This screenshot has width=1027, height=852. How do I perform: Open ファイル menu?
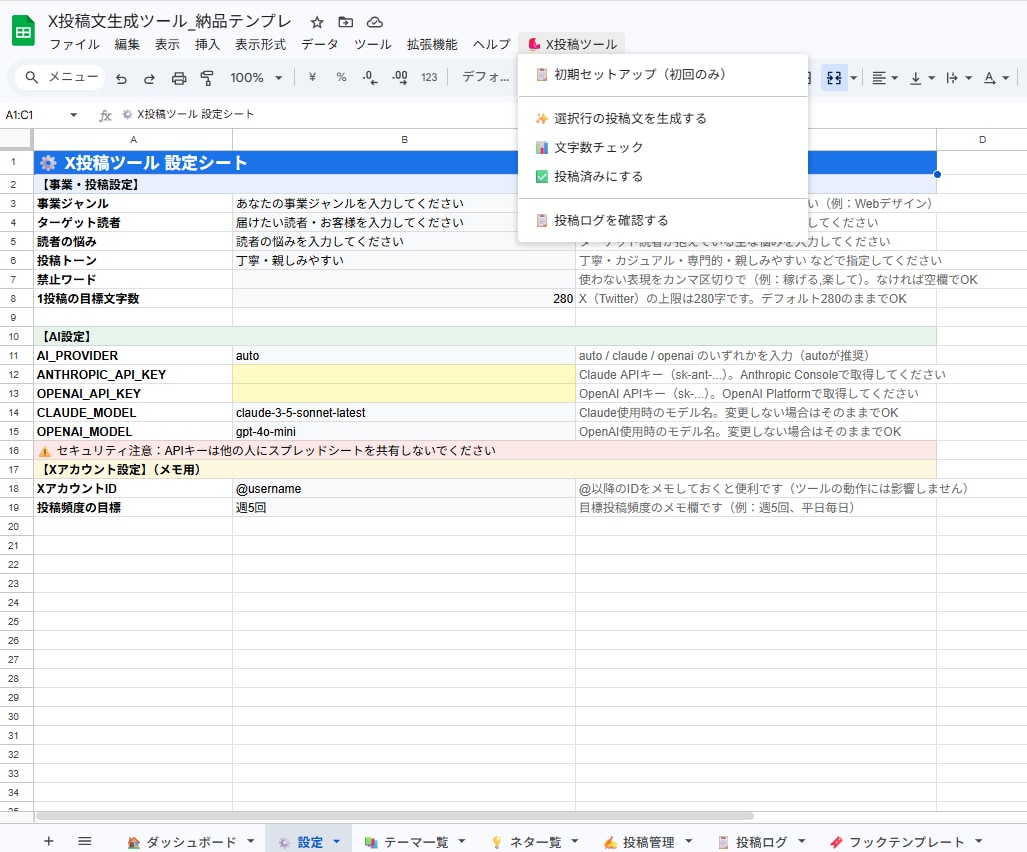click(x=74, y=45)
